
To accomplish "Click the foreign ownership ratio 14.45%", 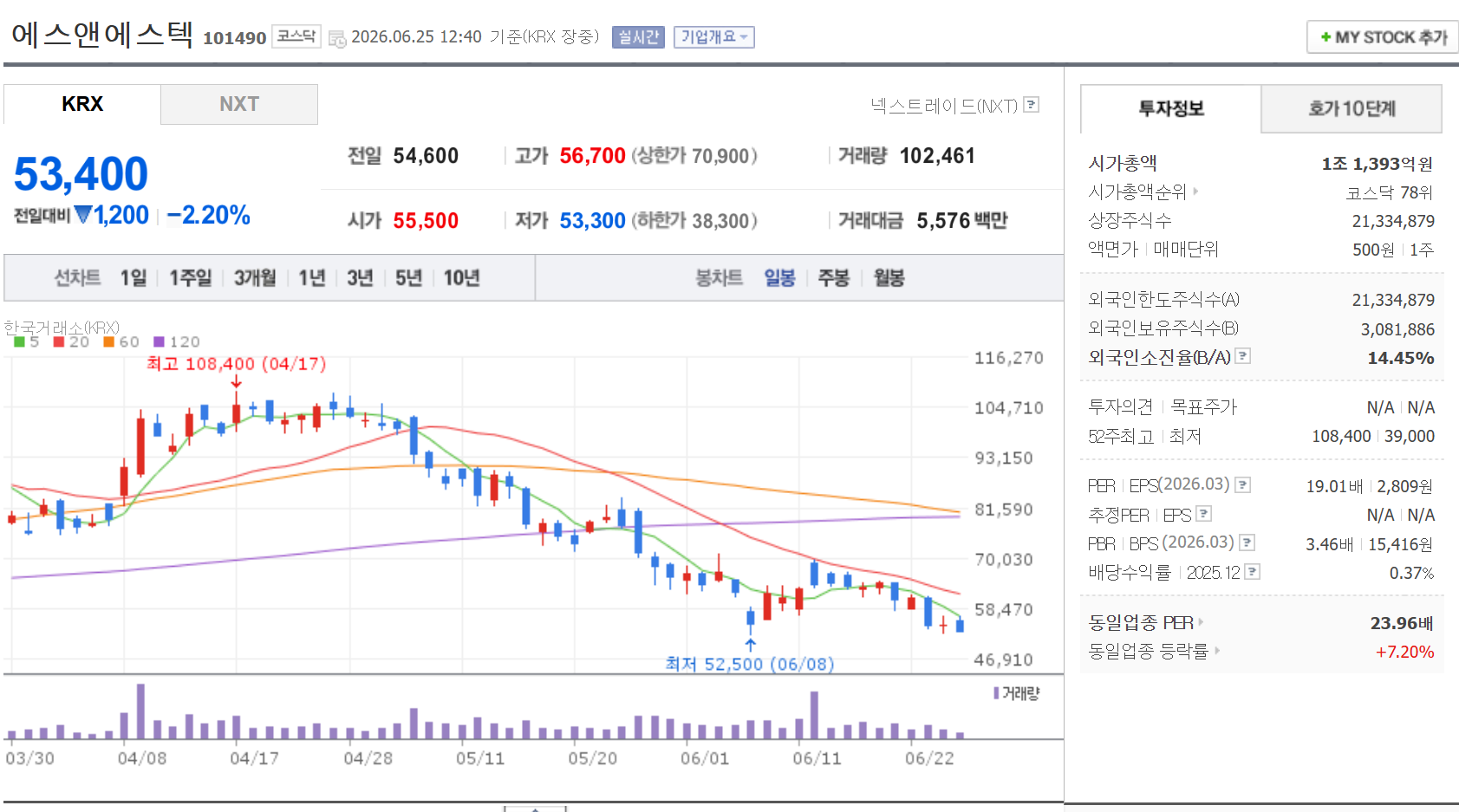I will pyautogui.click(x=1401, y=358).
